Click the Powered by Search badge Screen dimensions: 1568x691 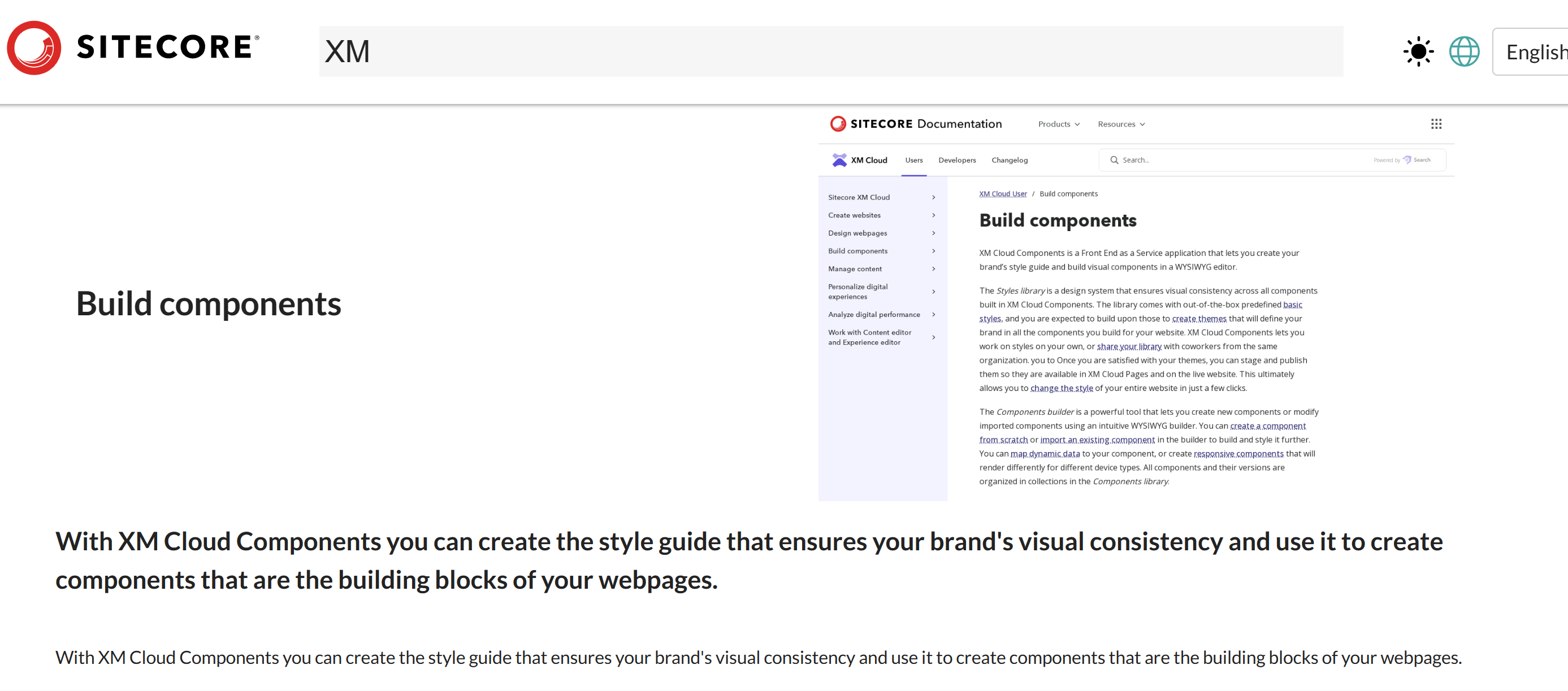click(x=1402, y=160)
